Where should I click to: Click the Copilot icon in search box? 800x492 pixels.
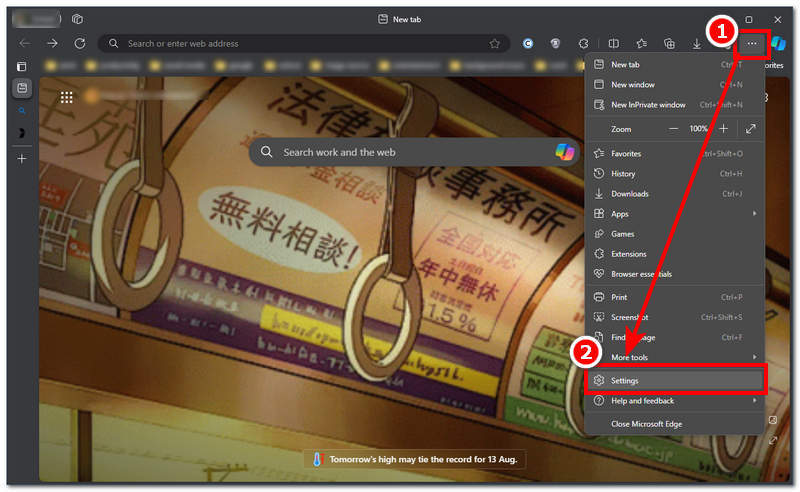565,152
